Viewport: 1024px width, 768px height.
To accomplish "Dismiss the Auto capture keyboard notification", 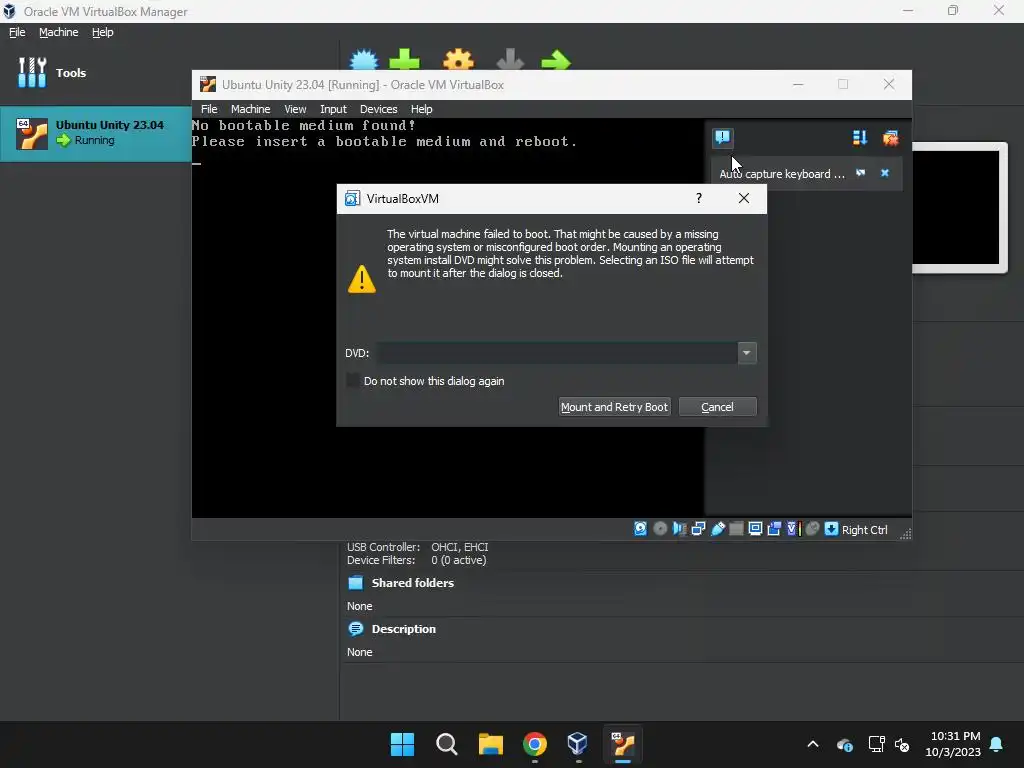I will 885,173.
